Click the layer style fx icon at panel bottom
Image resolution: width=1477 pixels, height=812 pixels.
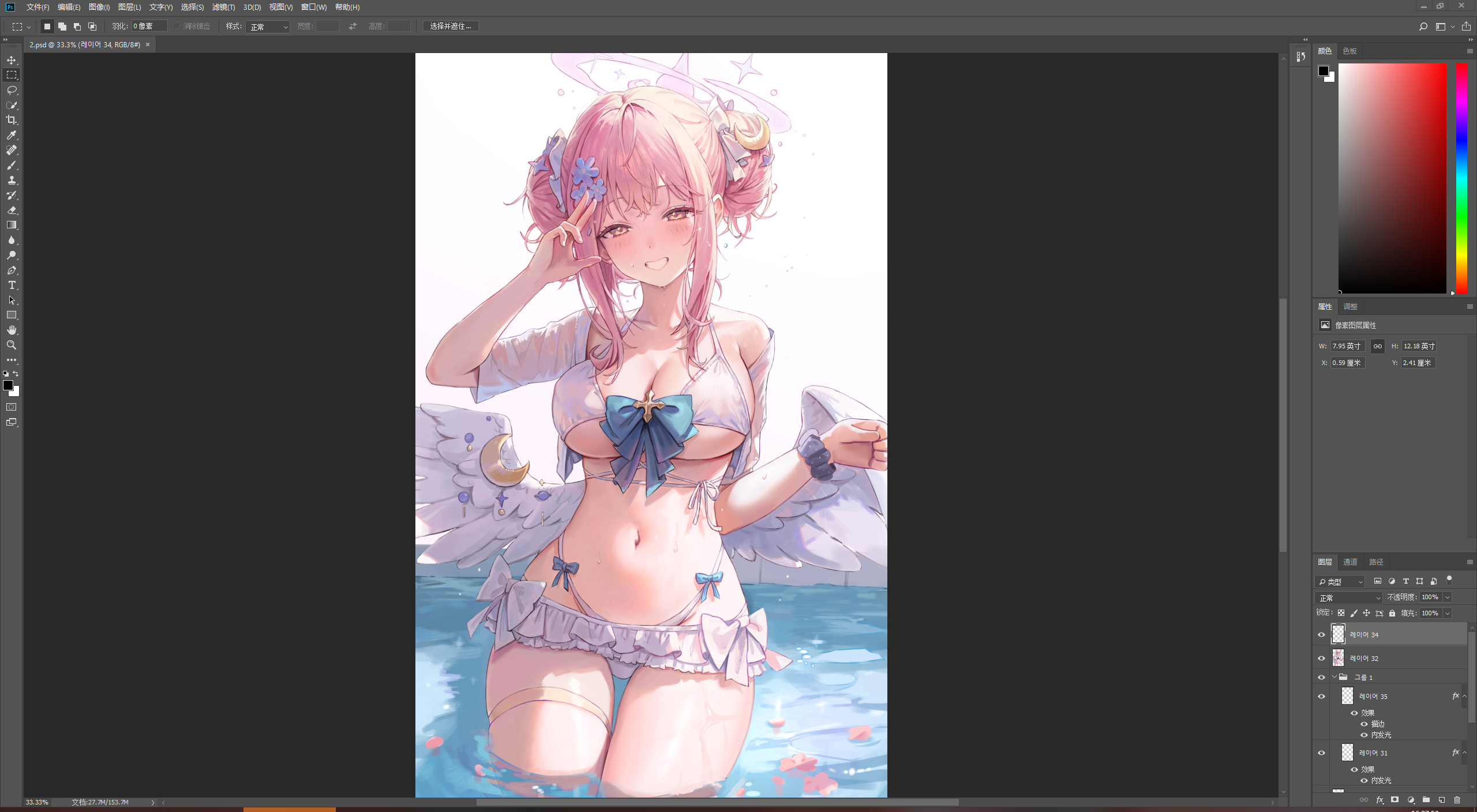1379,800
